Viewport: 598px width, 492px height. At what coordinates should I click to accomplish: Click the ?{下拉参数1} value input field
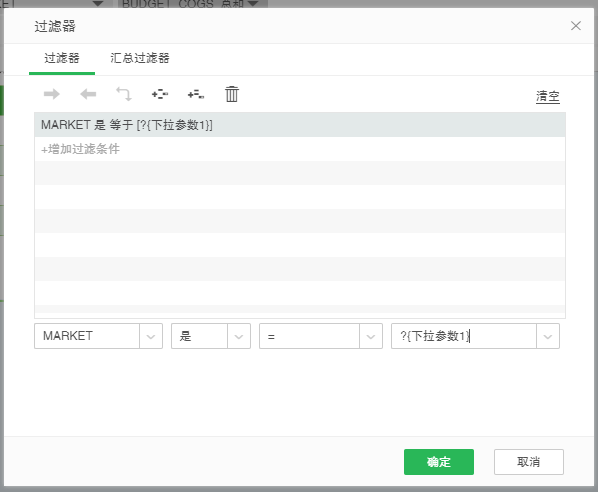[464, 336]
